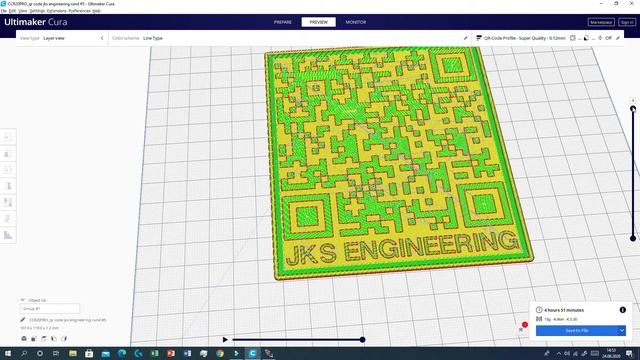The image size is (640, 360).
Task: Select the Support Blocker tool
Action: click(8, 219)
